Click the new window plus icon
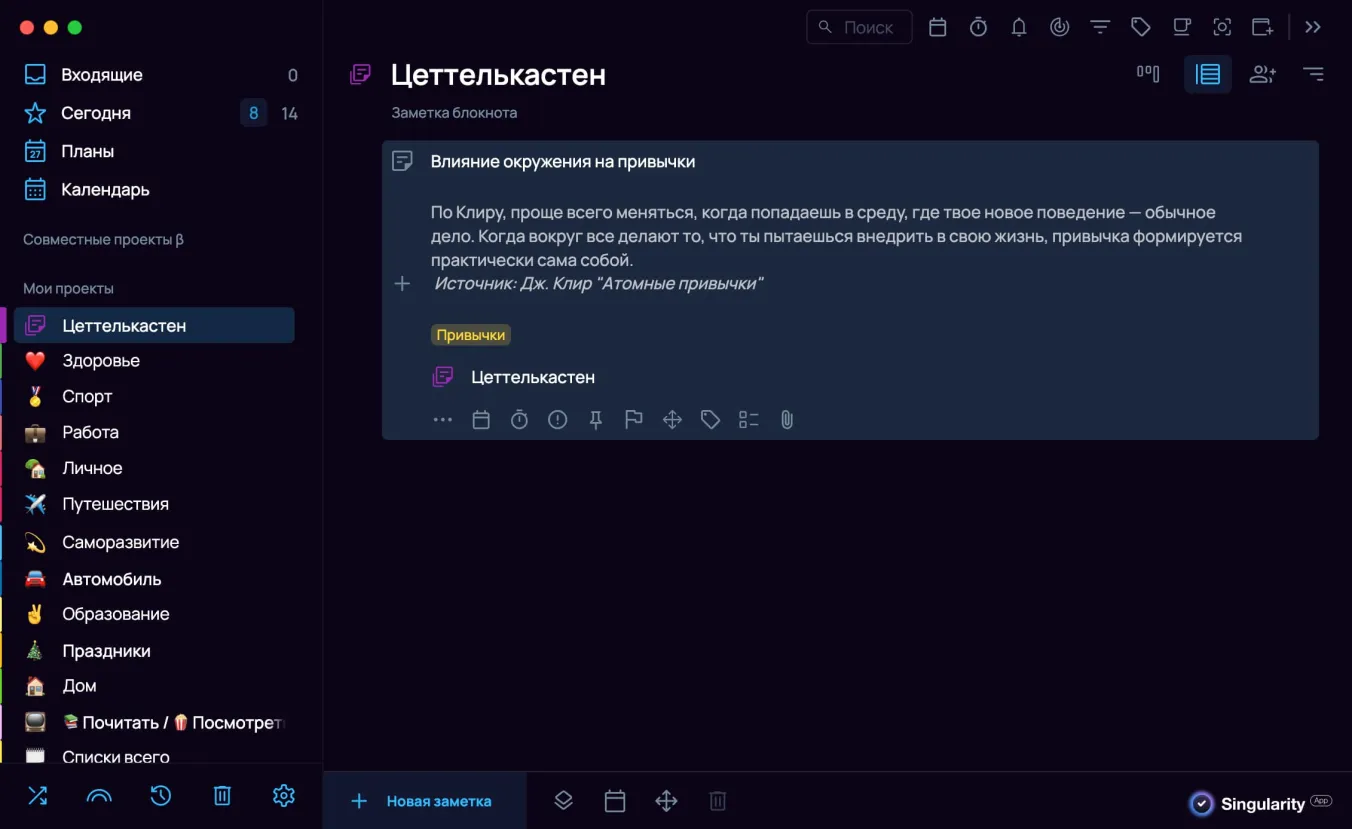The height and width of the screenshot is (829, 1352). click(x=1263, y=27)
